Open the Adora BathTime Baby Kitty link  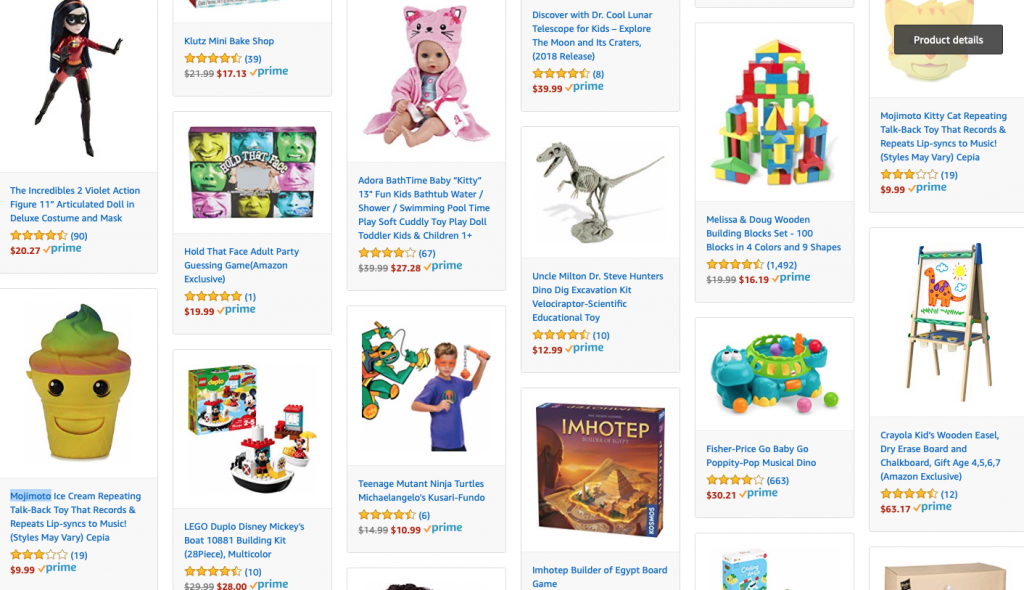[424, 208]
